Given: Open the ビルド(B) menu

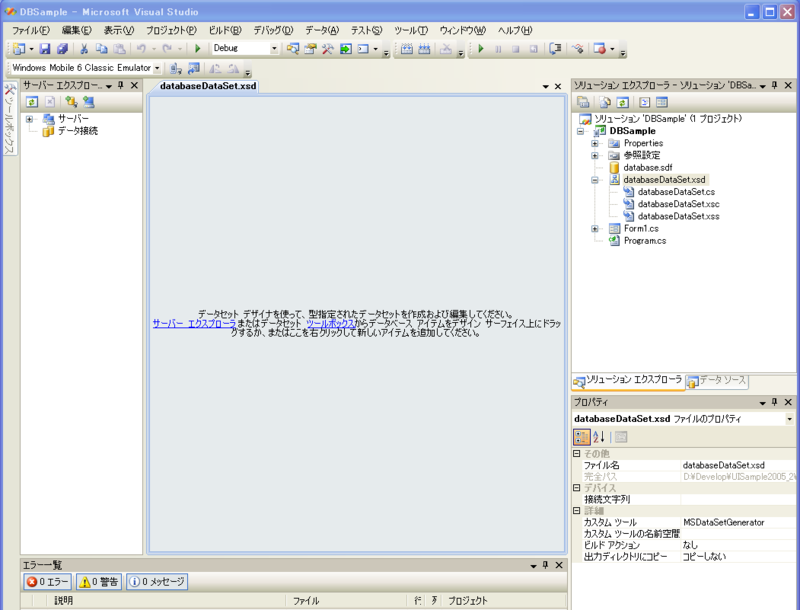Looking at the screenshot, I should (224, 30).
